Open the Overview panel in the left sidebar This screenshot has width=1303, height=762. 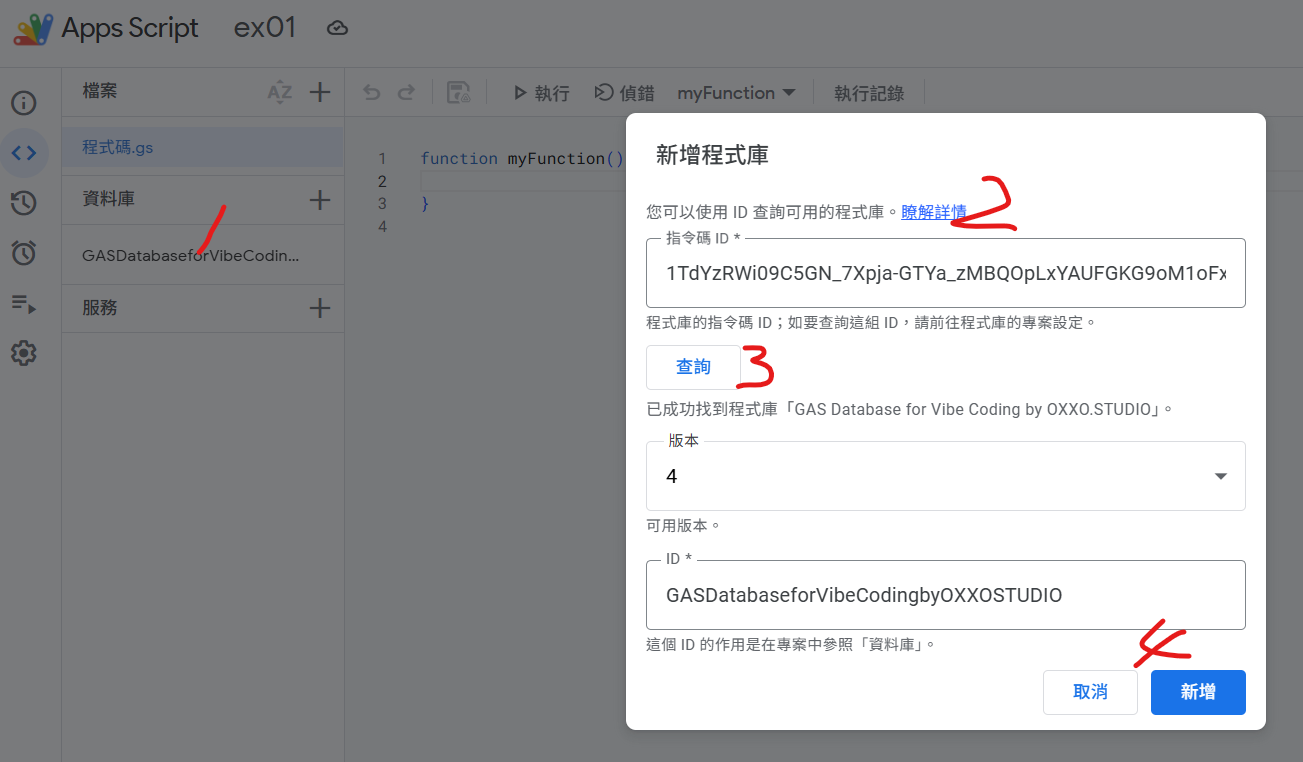(x=24, y=103)
